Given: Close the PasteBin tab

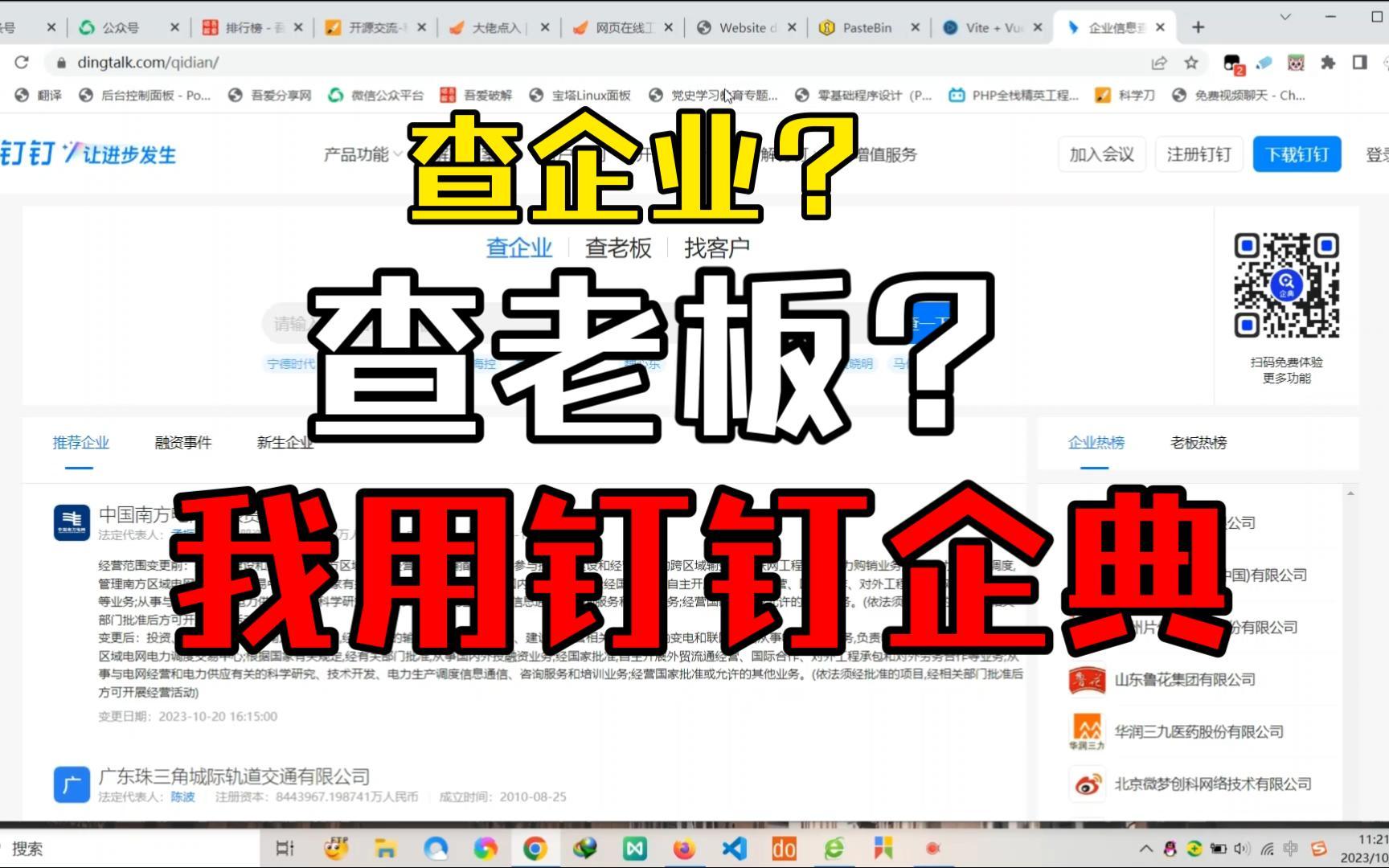Looking at the screenshot, I should [915, 27].
